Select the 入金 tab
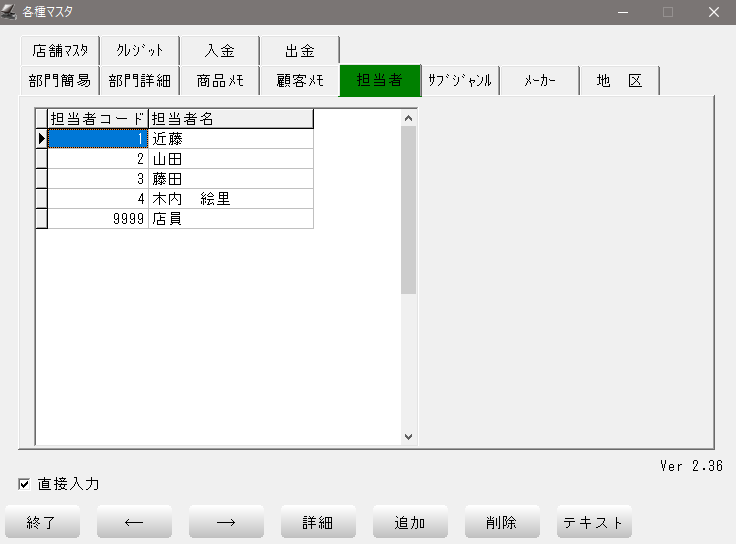736x544 pixels. [x=219, y=51]
